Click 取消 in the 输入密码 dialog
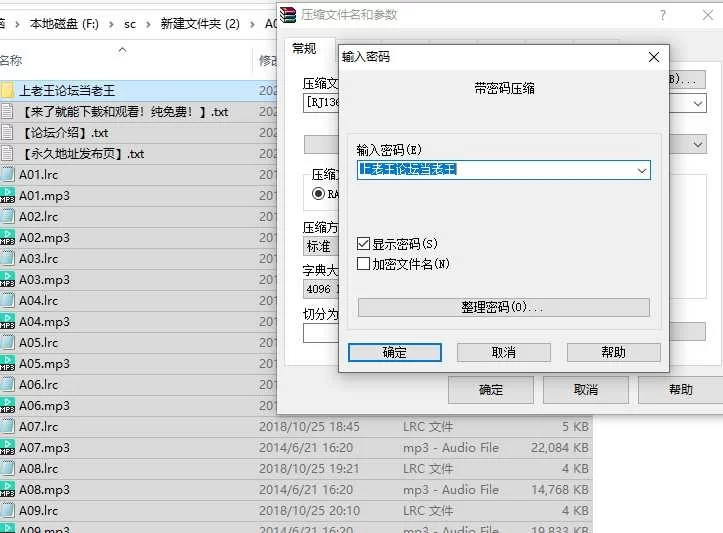 pos(504,352)
